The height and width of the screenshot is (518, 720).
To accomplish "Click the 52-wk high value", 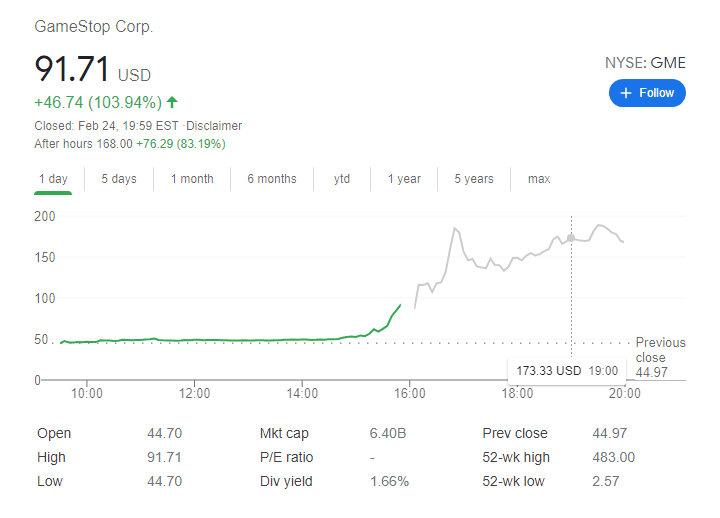I will pyautogui.click(x=612, y=457).
